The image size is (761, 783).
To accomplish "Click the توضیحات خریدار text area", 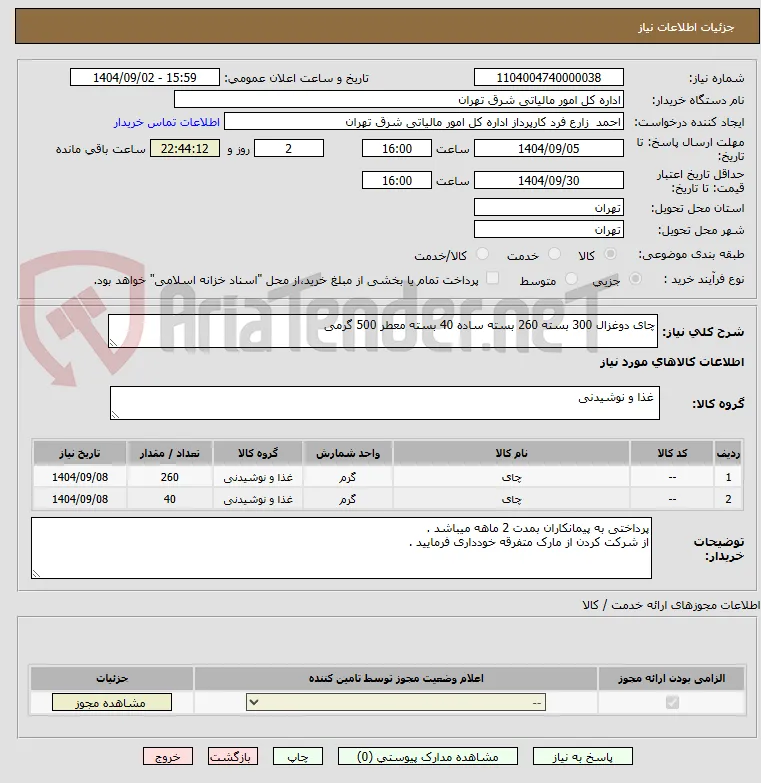I will tap(341, 548).
